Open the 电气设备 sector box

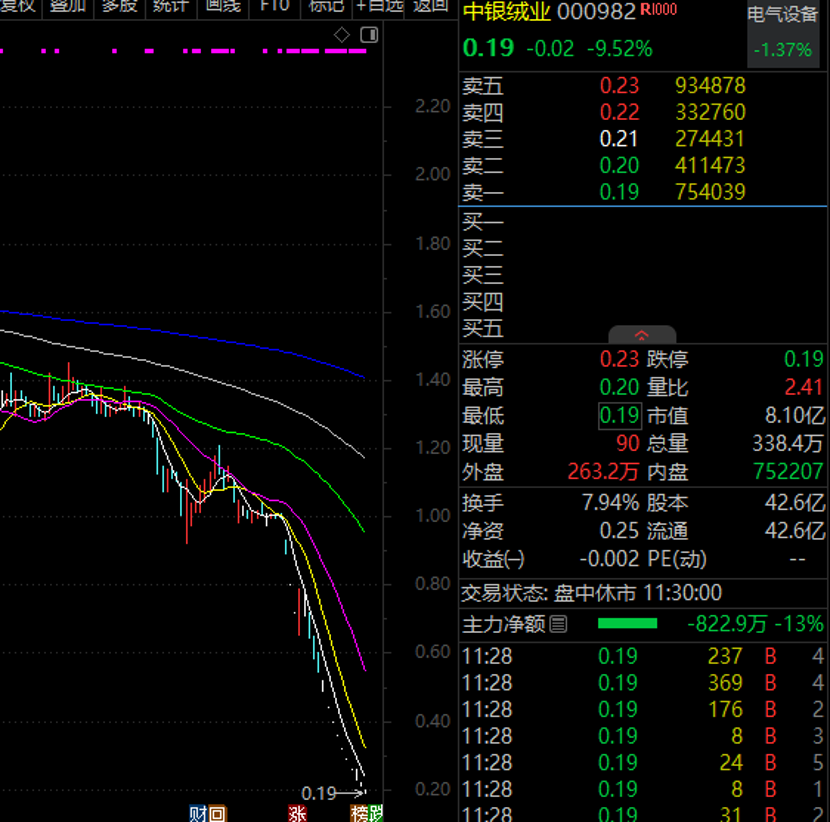point(783,32)
